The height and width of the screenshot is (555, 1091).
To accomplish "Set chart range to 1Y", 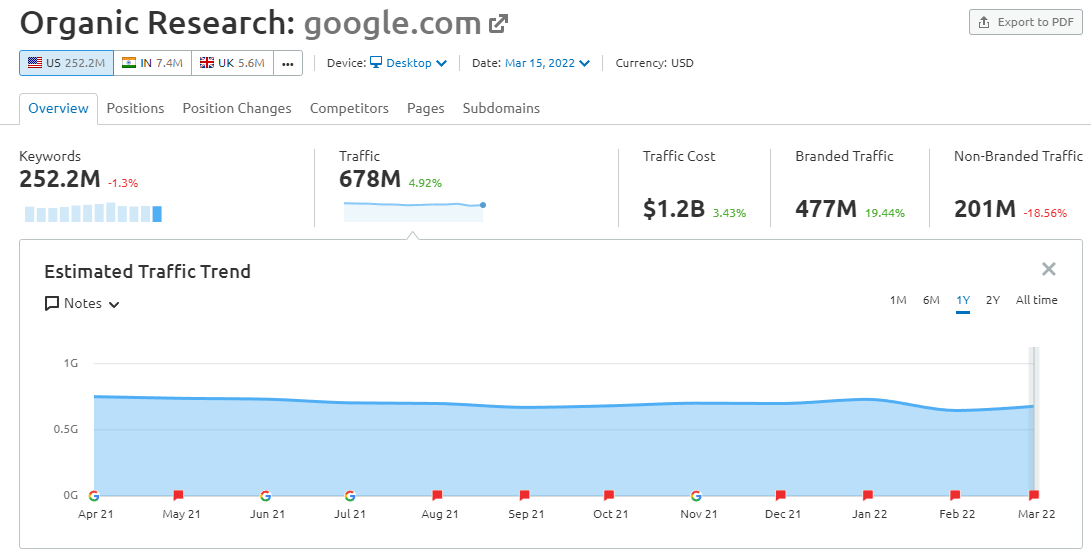I will coord(963,300).
